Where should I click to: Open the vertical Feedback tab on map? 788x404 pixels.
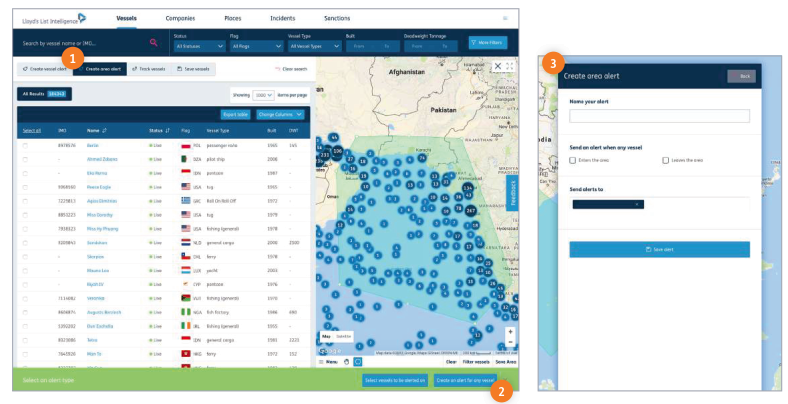coord(512,193)
